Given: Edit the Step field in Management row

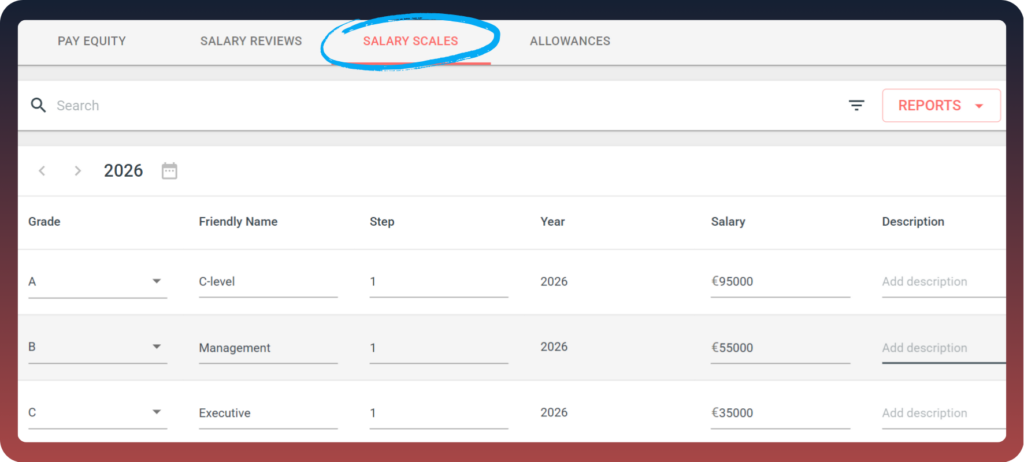Looking at the screenshot, I should click(439, 347).
